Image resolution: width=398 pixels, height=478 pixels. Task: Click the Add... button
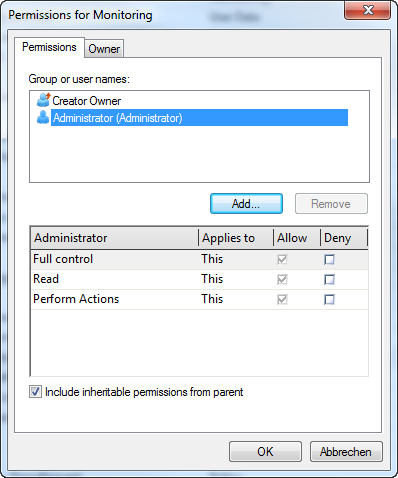(x=246, y=204)
